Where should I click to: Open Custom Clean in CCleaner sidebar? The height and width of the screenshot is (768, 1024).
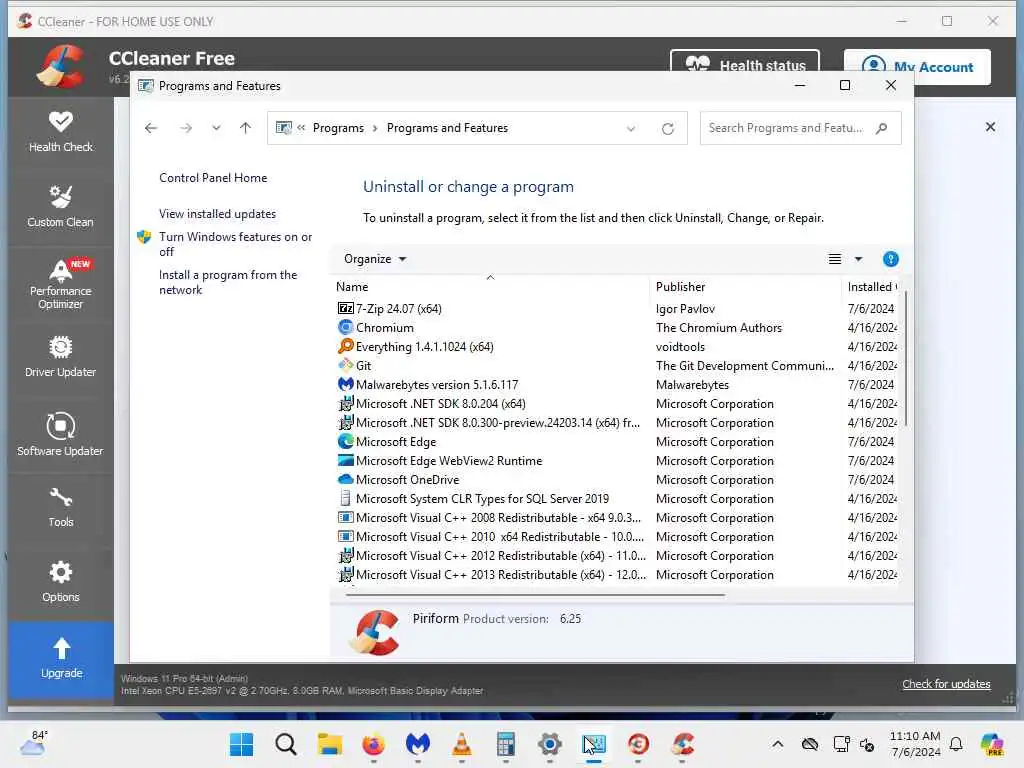(61, 206)
